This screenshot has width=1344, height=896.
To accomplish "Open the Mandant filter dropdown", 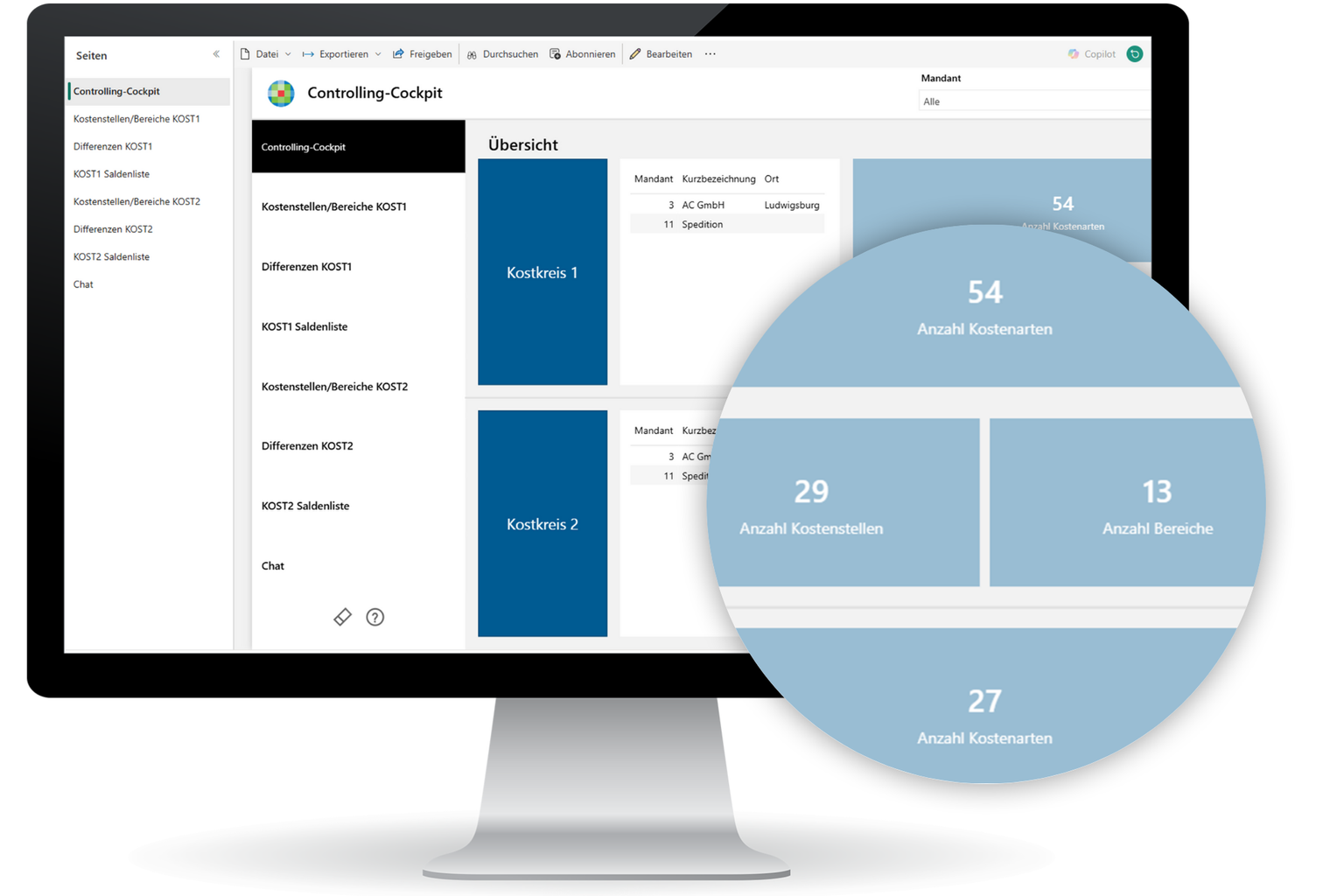I will [1032, 101].
